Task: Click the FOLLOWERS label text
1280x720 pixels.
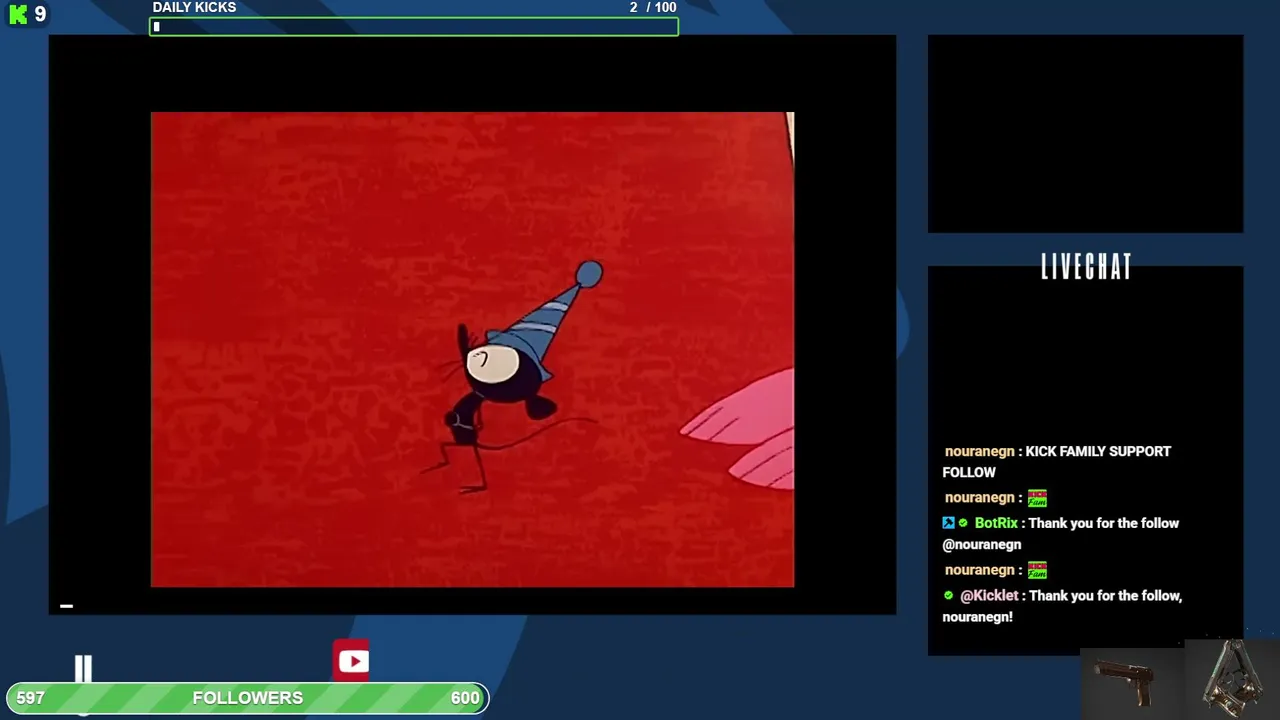Action: click(247, 698)
